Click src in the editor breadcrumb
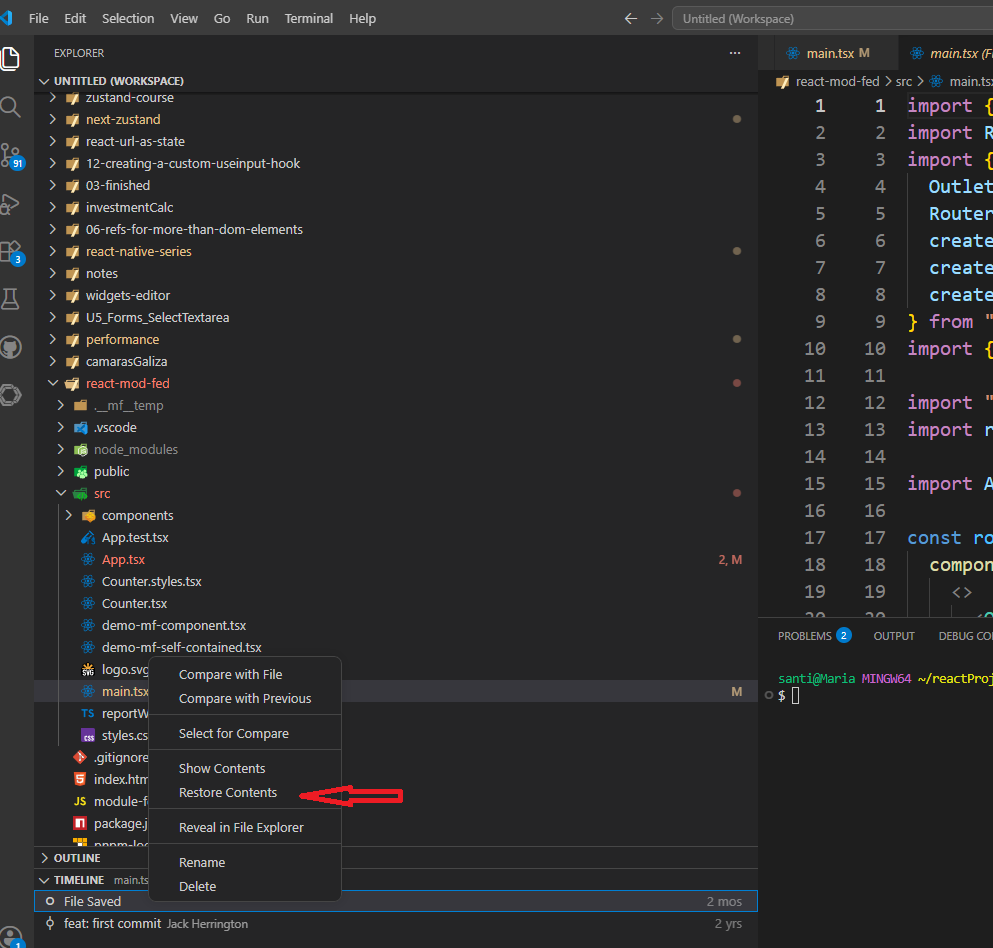The width and height of the screenshot is (993, 948). coord(904,82)
